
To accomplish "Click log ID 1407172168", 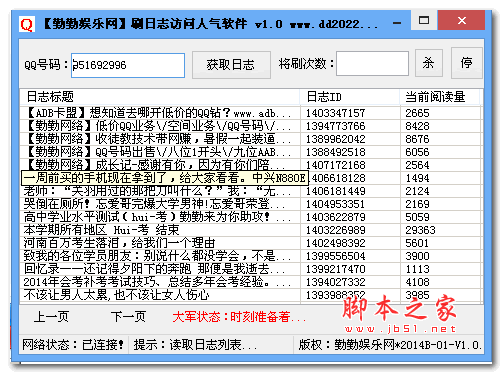I will pyautogui.click(x=336, y=165).
